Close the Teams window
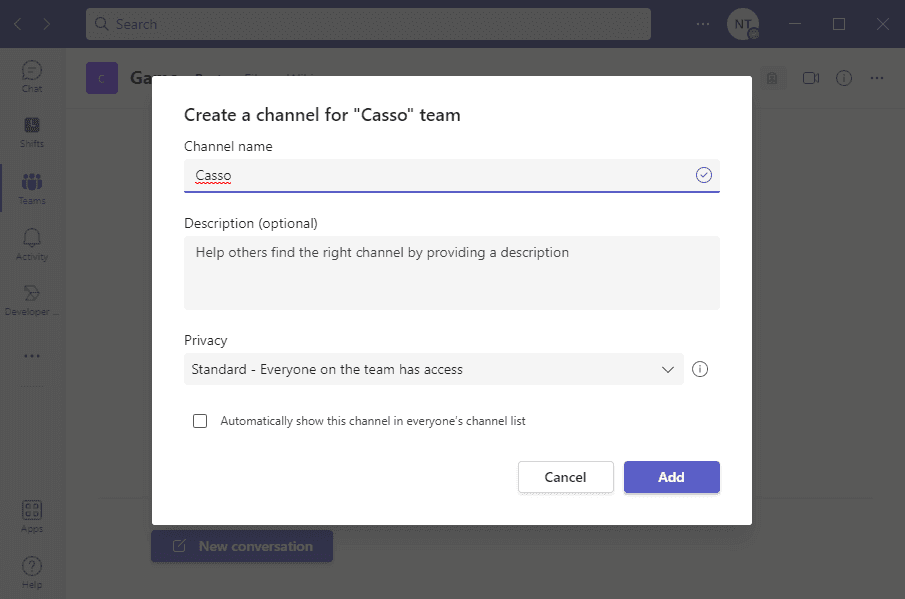 pos(882,24)
